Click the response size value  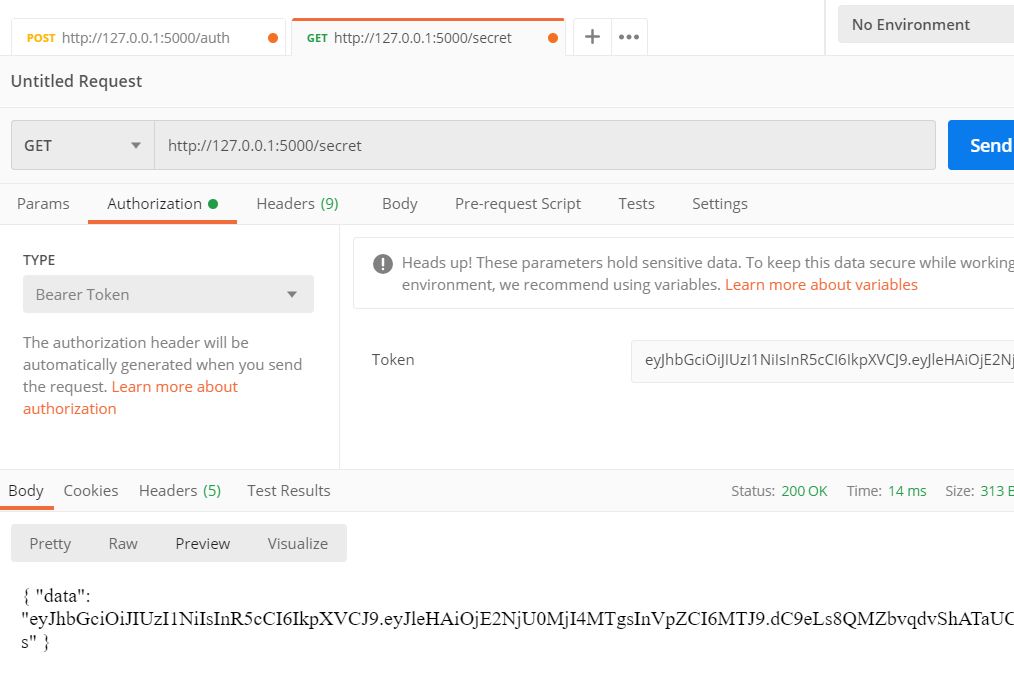[997, 491]
